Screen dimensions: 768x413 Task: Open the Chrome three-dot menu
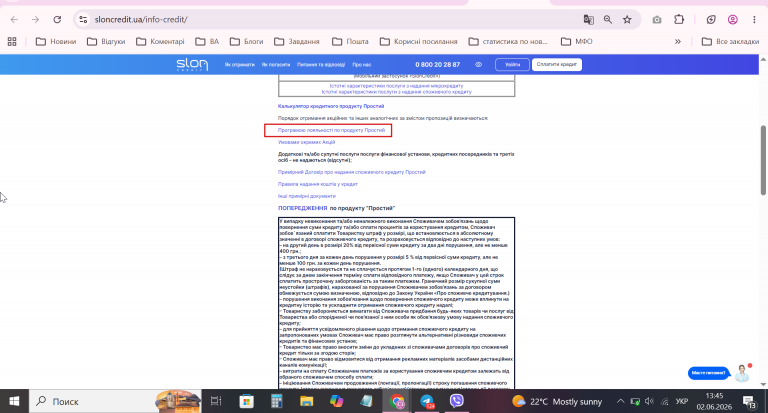[x=754, y=20]
